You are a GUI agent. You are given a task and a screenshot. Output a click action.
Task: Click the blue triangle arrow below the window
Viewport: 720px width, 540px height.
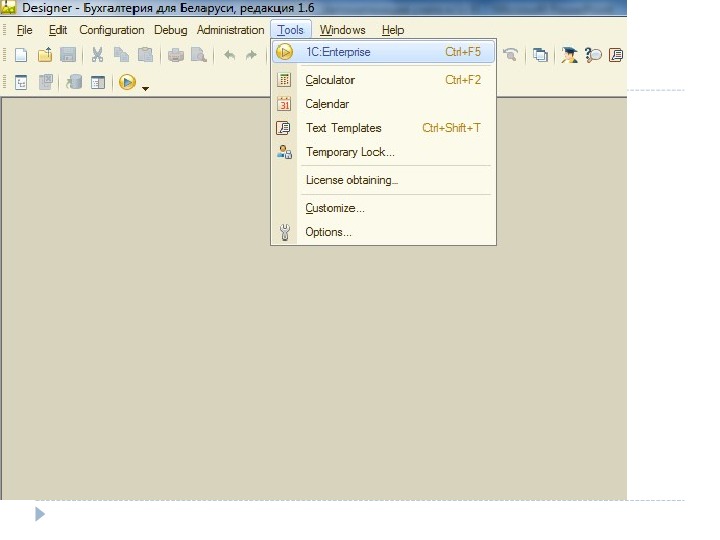(x=40, y=514)
